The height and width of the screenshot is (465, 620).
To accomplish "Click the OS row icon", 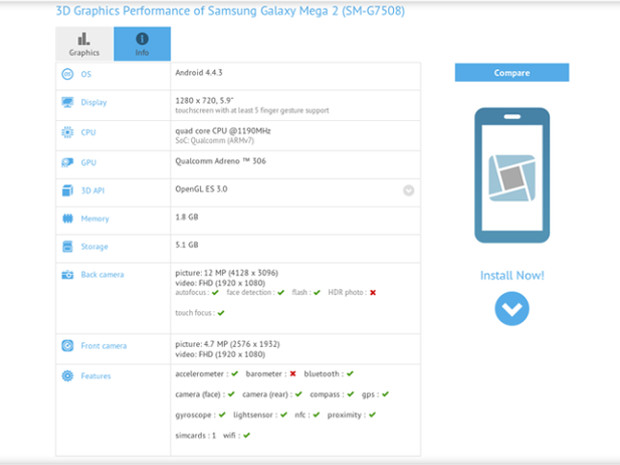I will point(68,74).
